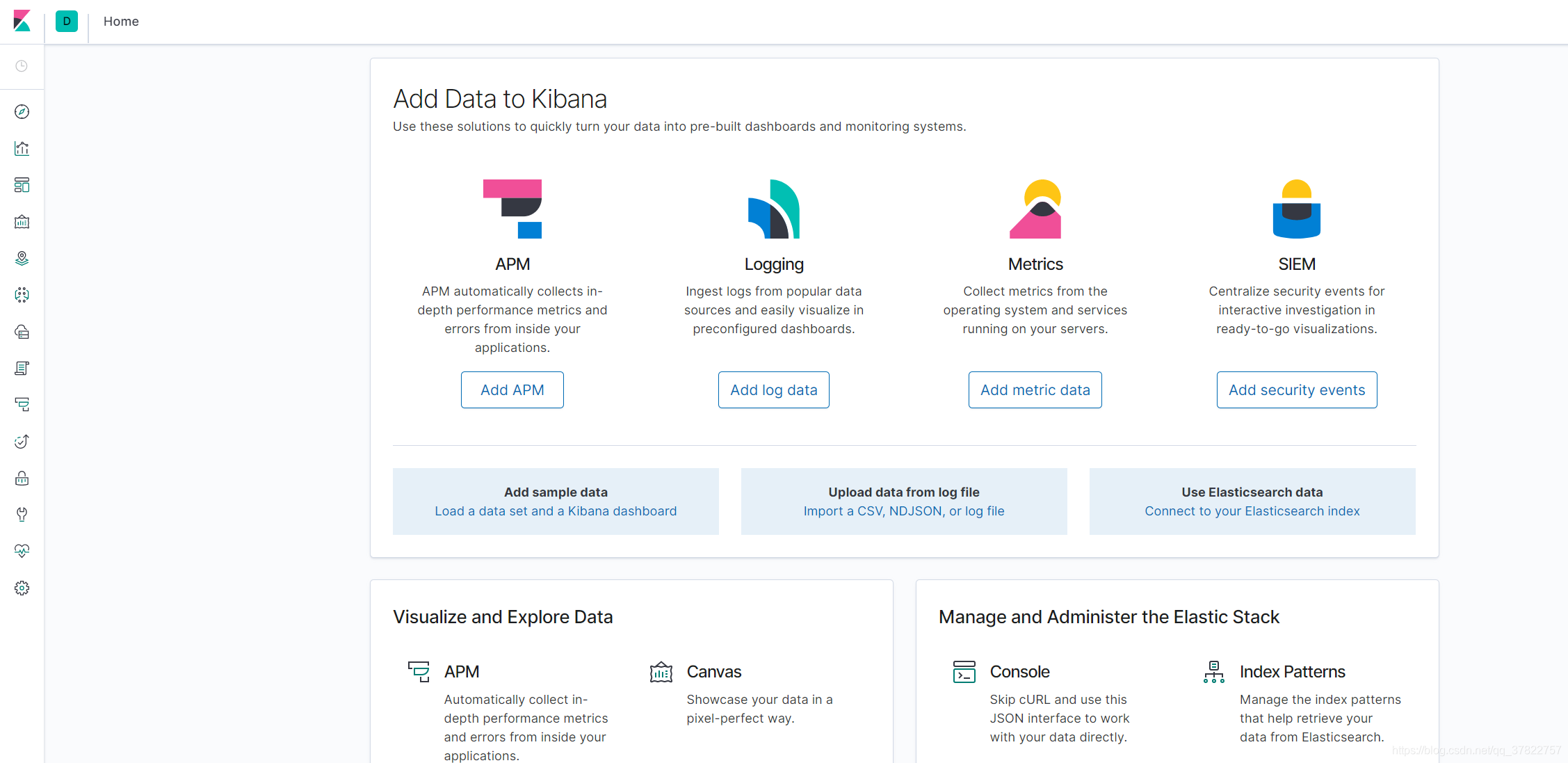The image size is (1568, 763).
Task: Click the Add metric data button
Action: tap(1035, 390)
